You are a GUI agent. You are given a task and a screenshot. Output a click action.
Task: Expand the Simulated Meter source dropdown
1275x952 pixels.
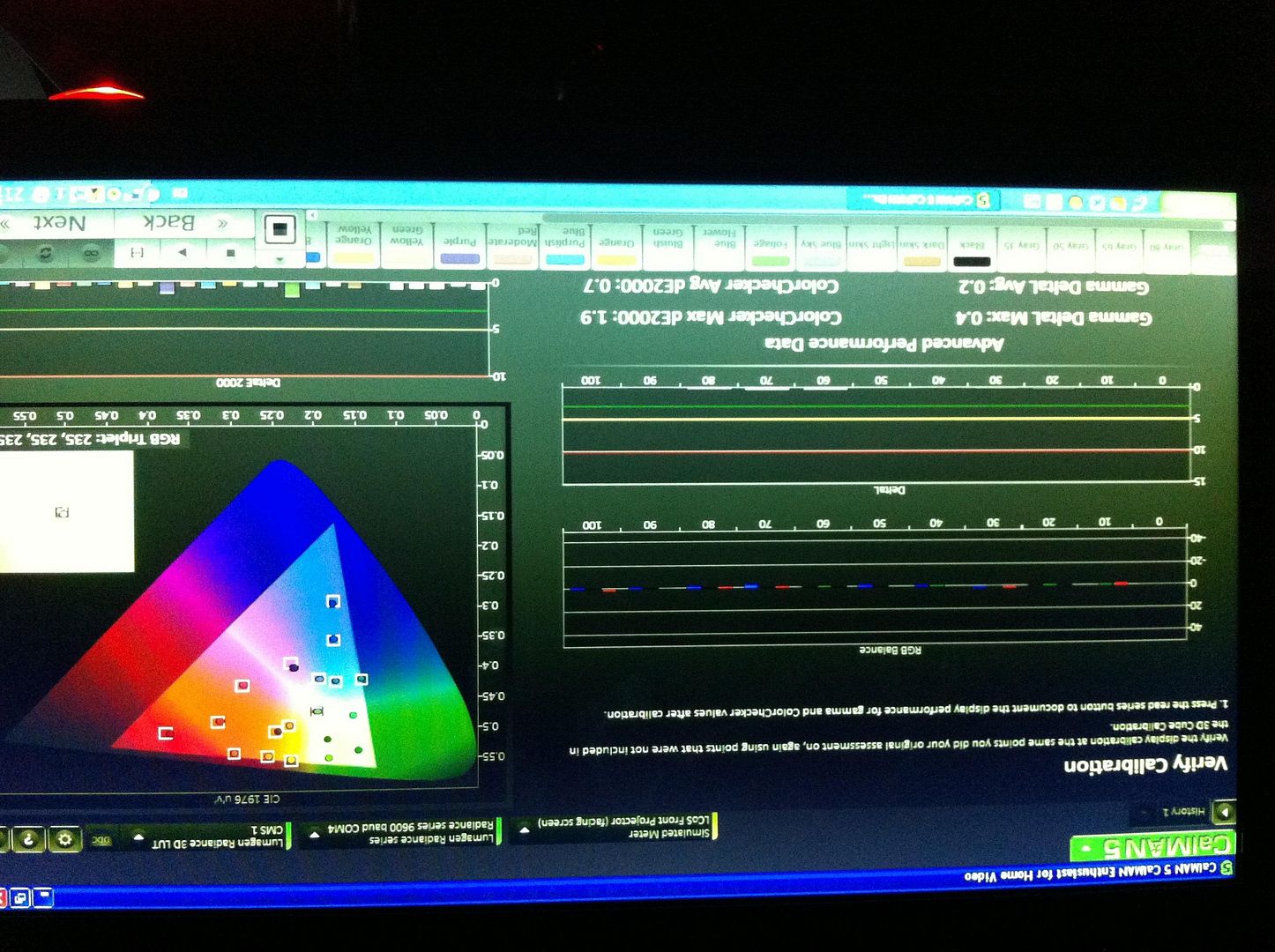pyautogui.click(x=525, y=829)
